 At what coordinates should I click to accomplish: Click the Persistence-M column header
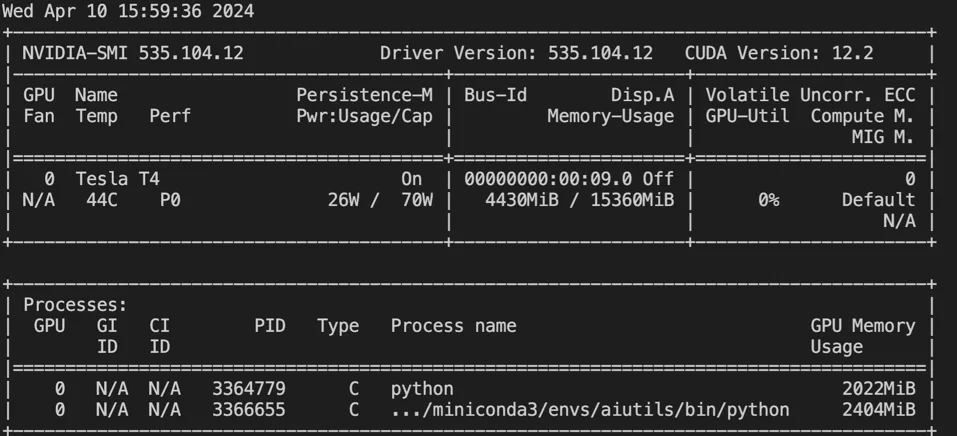tap(364, 95)
